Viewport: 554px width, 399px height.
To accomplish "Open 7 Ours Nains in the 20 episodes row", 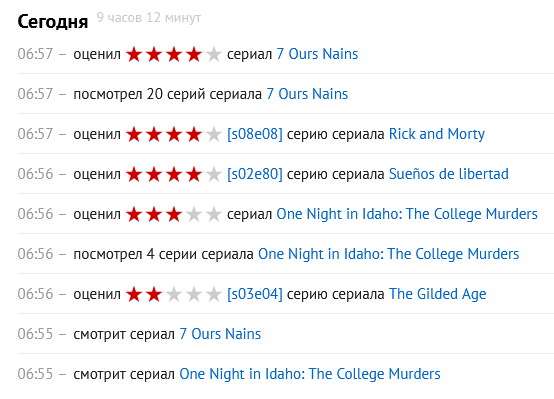I will point(307,94).
